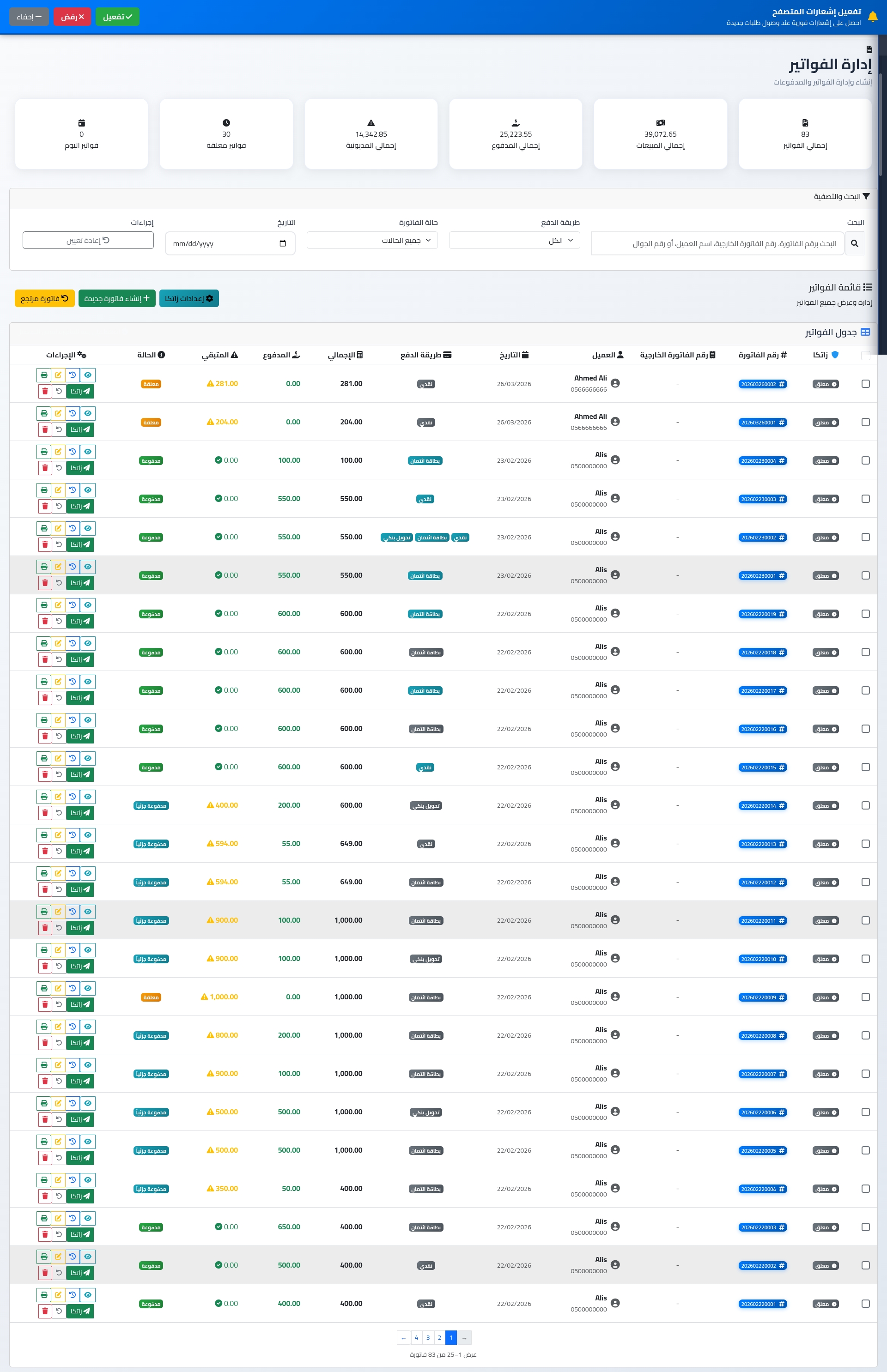Expand the حالة الفاتورة status dropdown
This screenshot has height=1372, width=887.
pyautogui.click(x=372, y=241)
